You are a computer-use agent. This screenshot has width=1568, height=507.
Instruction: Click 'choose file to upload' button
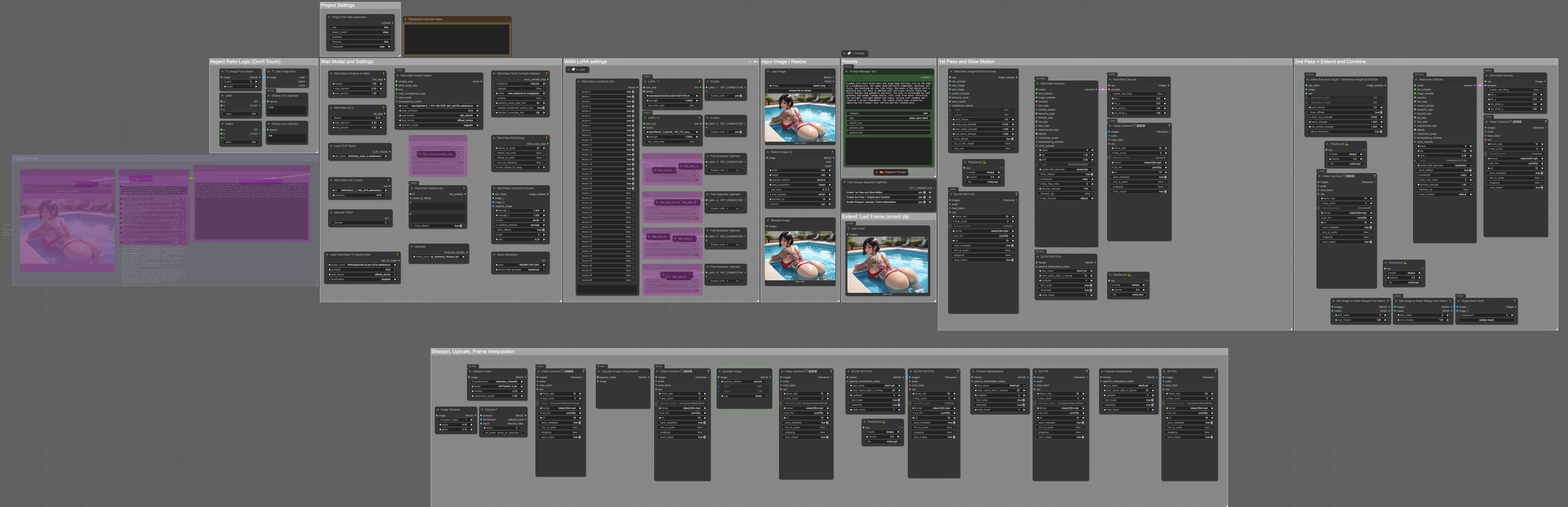point(800,91)
